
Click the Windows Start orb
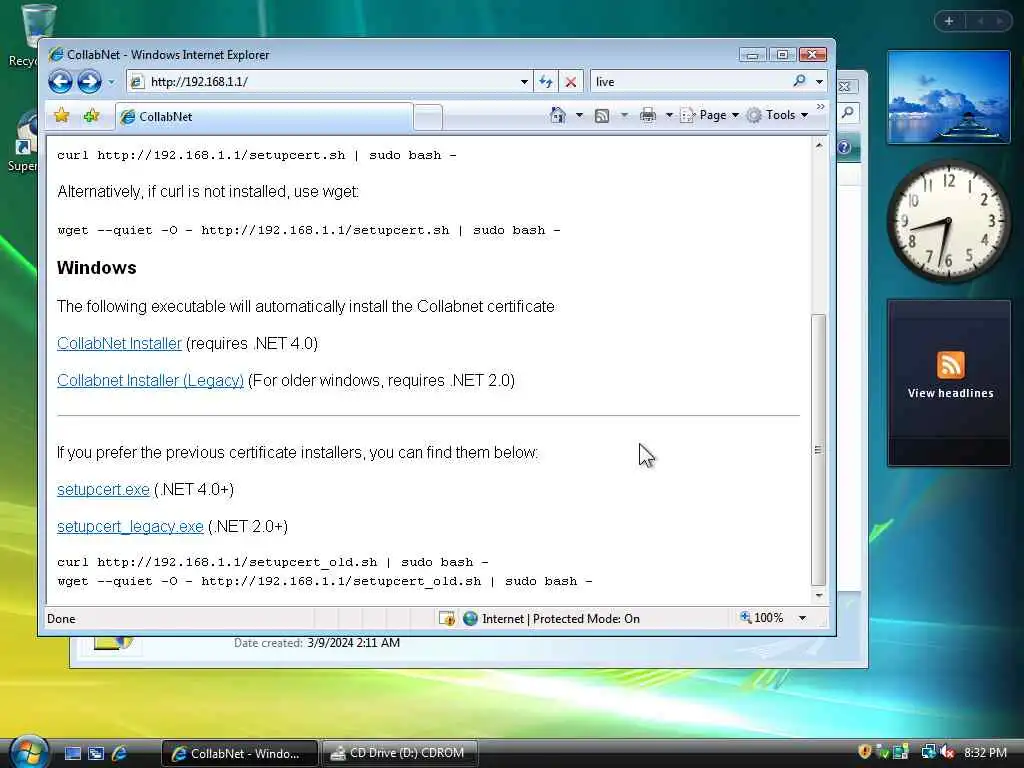point(28,751)
